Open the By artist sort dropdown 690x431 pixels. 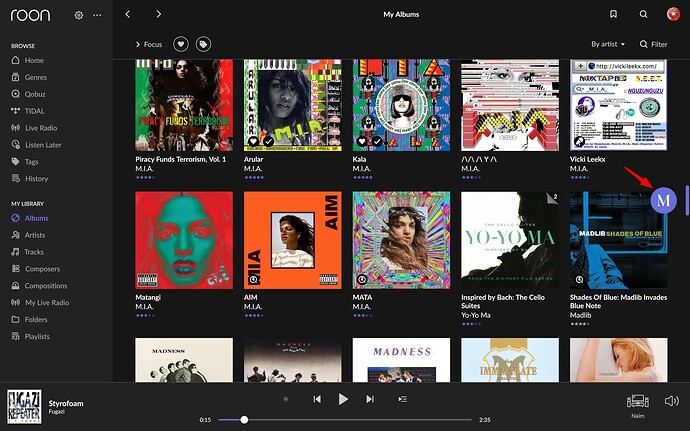coord(608,44)
